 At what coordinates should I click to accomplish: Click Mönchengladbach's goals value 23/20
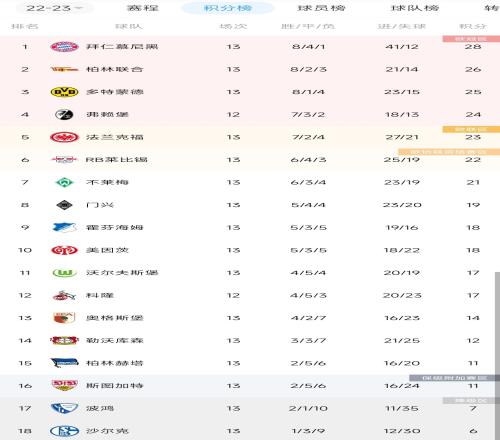pos(402,205)
